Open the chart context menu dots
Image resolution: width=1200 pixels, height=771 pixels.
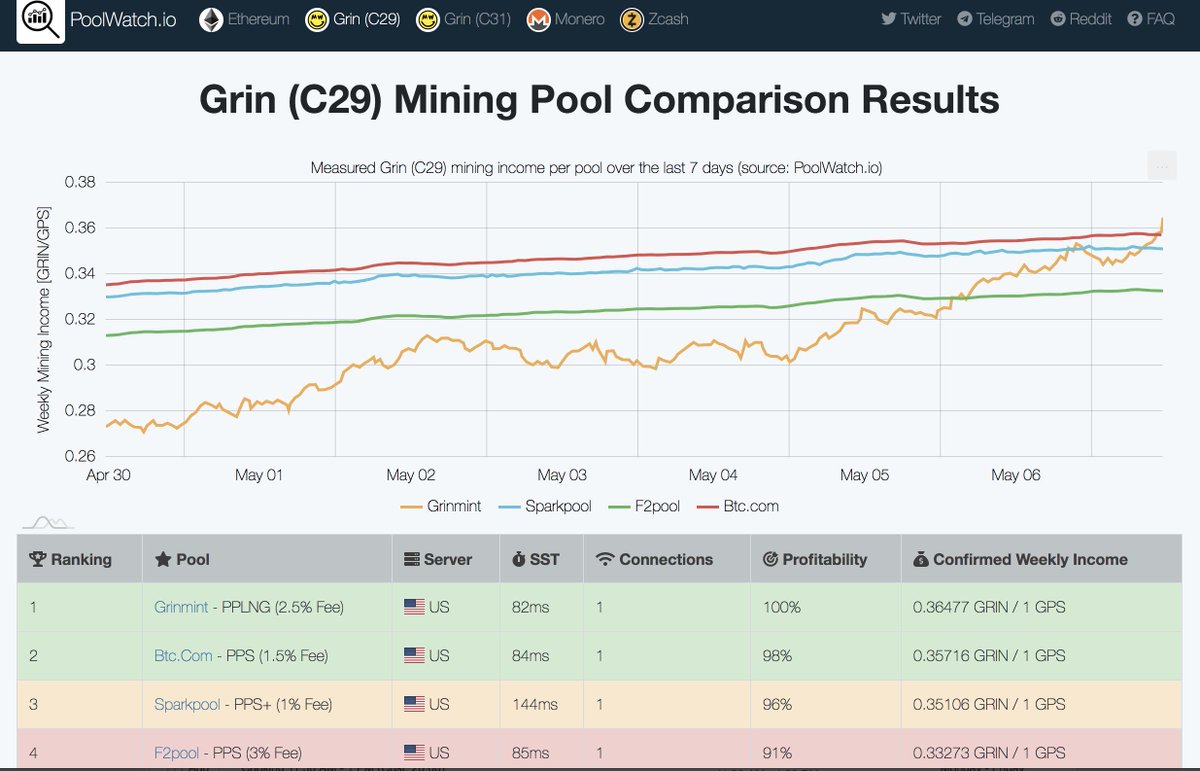1161,166
